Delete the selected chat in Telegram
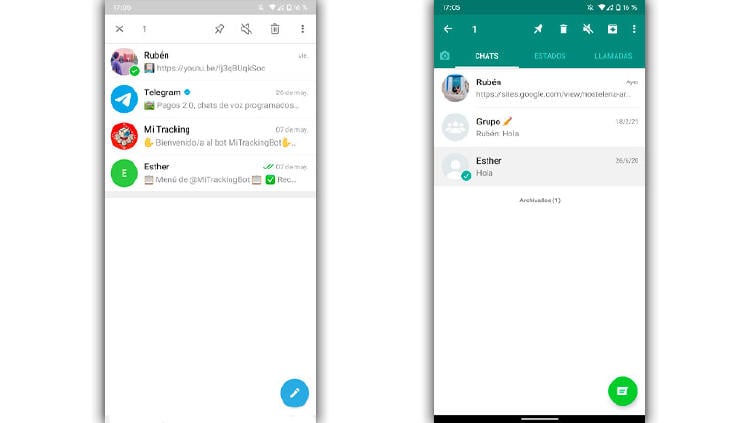Image resolution: width=750 pixels, height=423 pixels. [275, 29]
